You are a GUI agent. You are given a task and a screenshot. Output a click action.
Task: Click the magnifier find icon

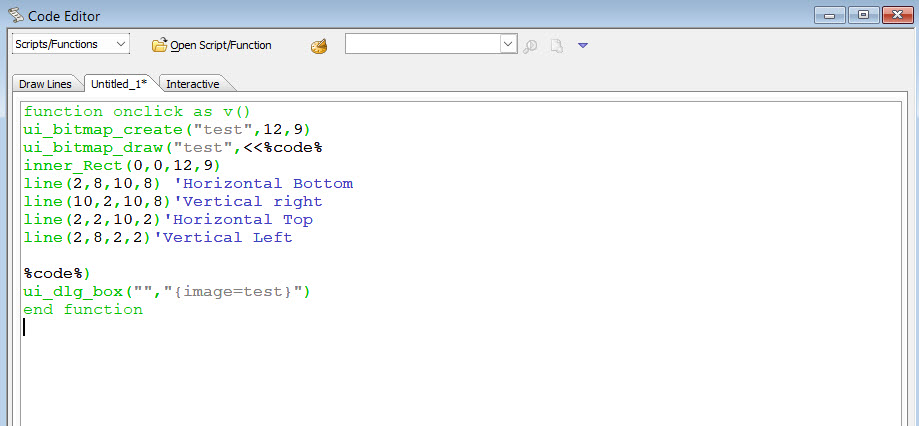[x=531, y=45]
